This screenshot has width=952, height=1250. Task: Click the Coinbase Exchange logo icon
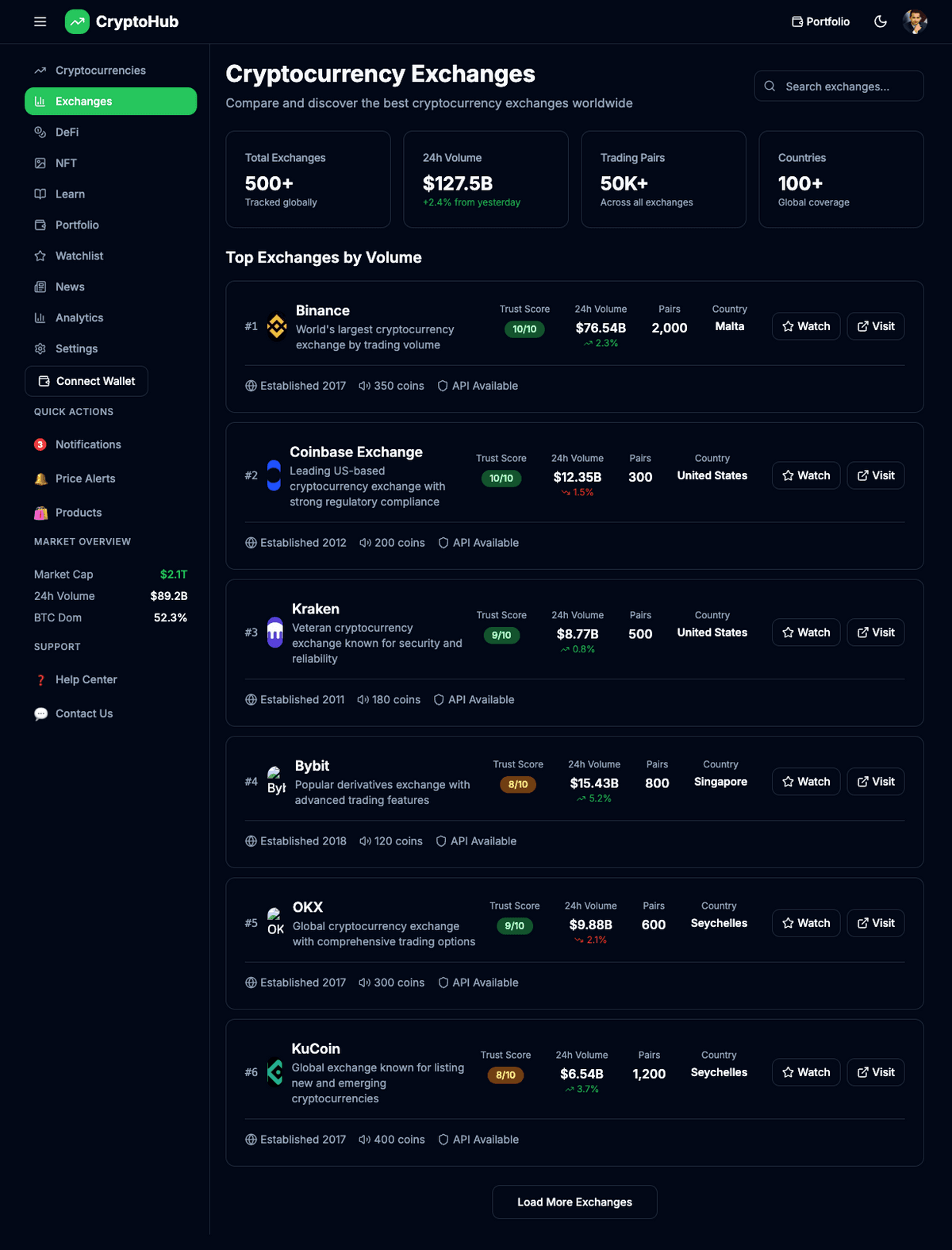(x=274, y=475)
